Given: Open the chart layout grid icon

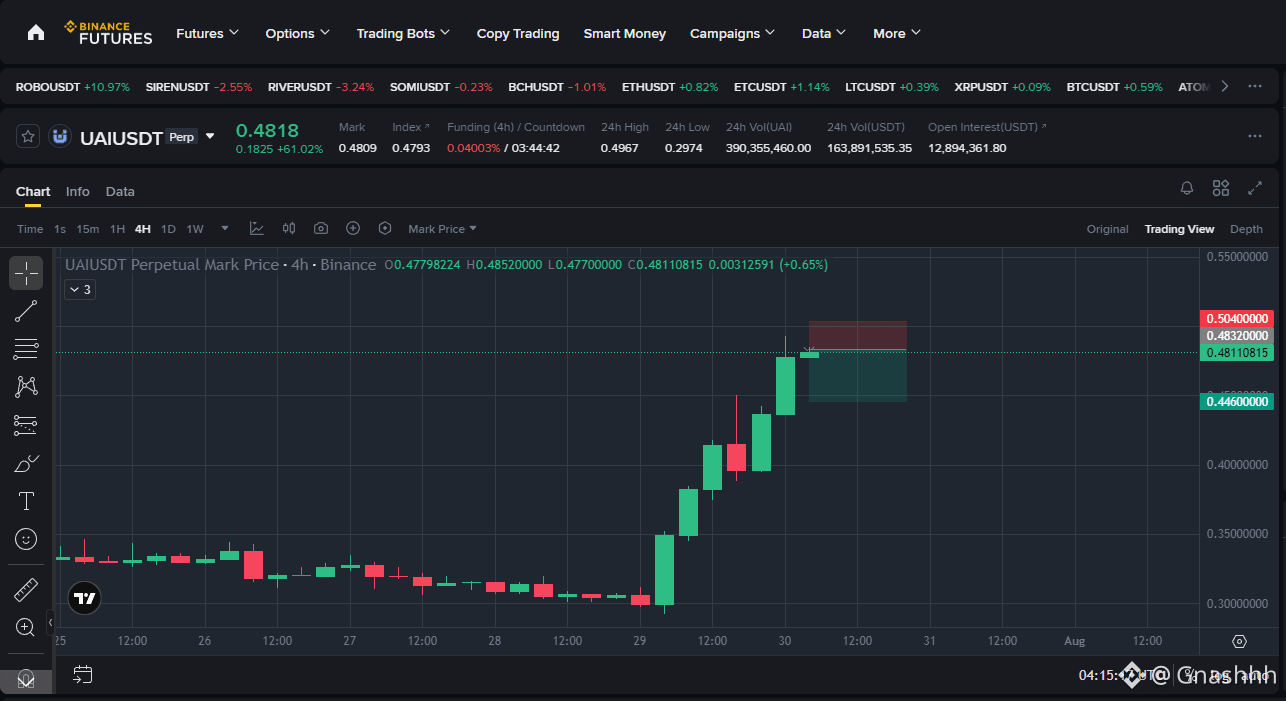Looking at the screenshot, I should coord(1221,188).
